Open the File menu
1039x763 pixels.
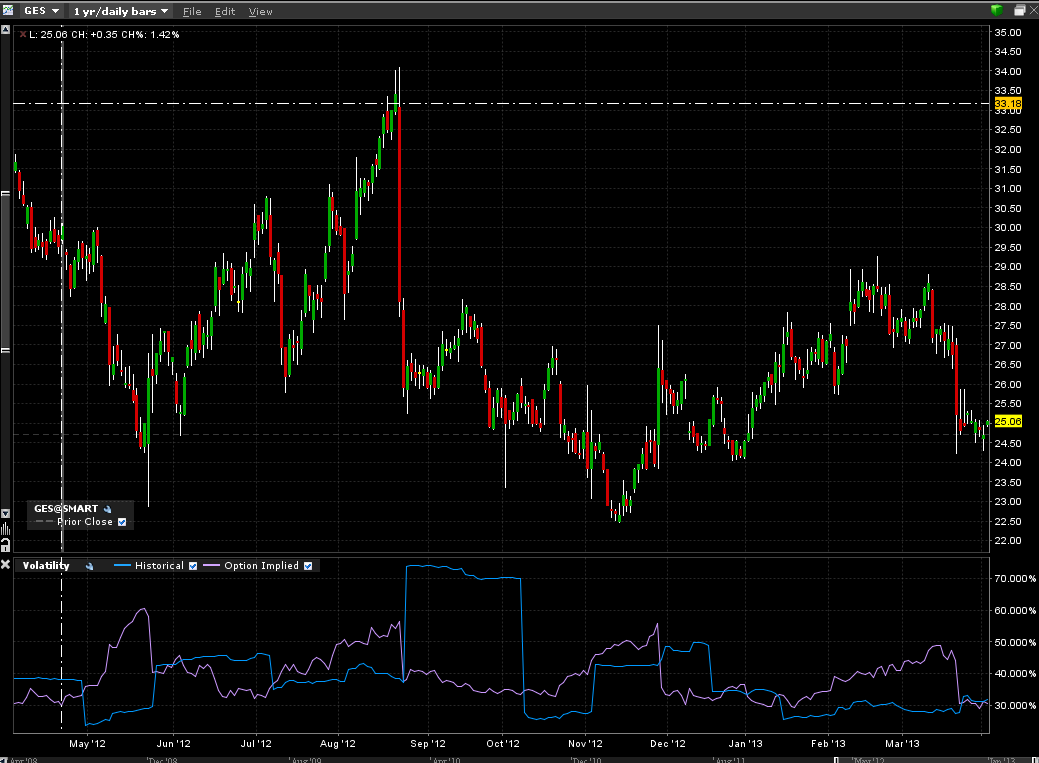[191, 11]
